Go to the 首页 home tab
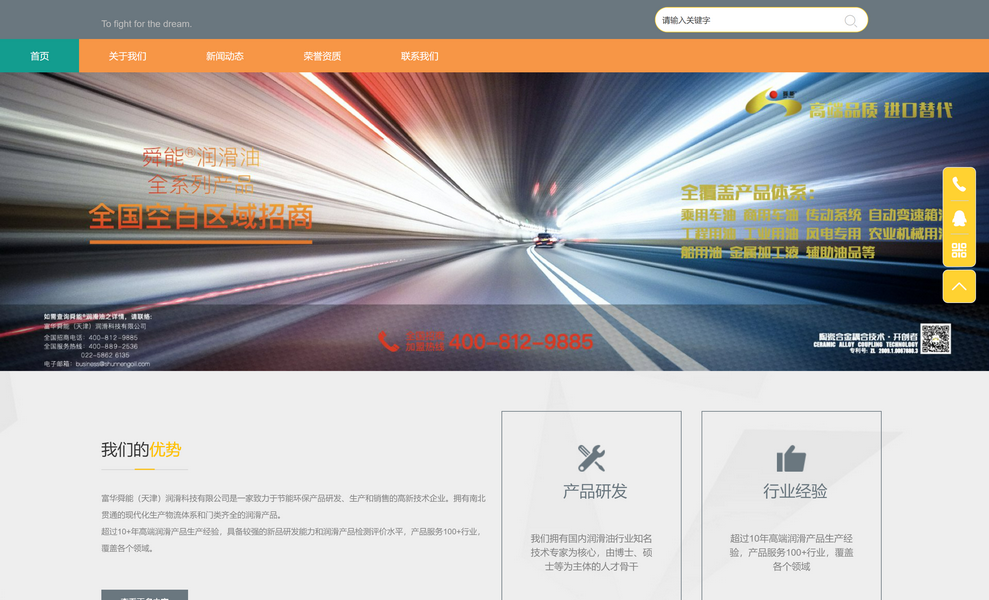989x600 pixels. click(x=39, y=56)
